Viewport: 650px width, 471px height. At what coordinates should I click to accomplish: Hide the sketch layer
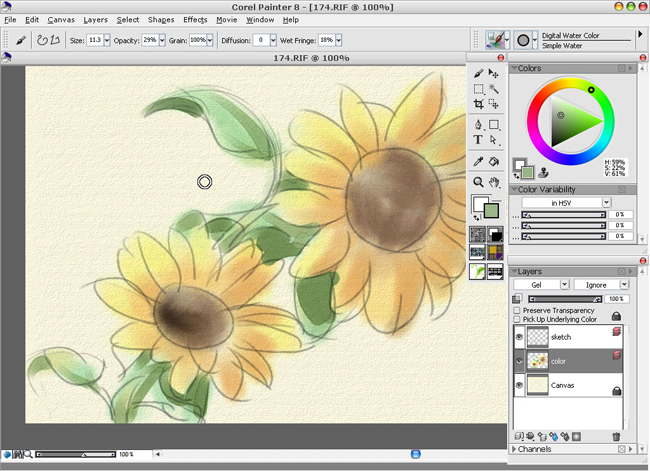(x=519, y=338)
